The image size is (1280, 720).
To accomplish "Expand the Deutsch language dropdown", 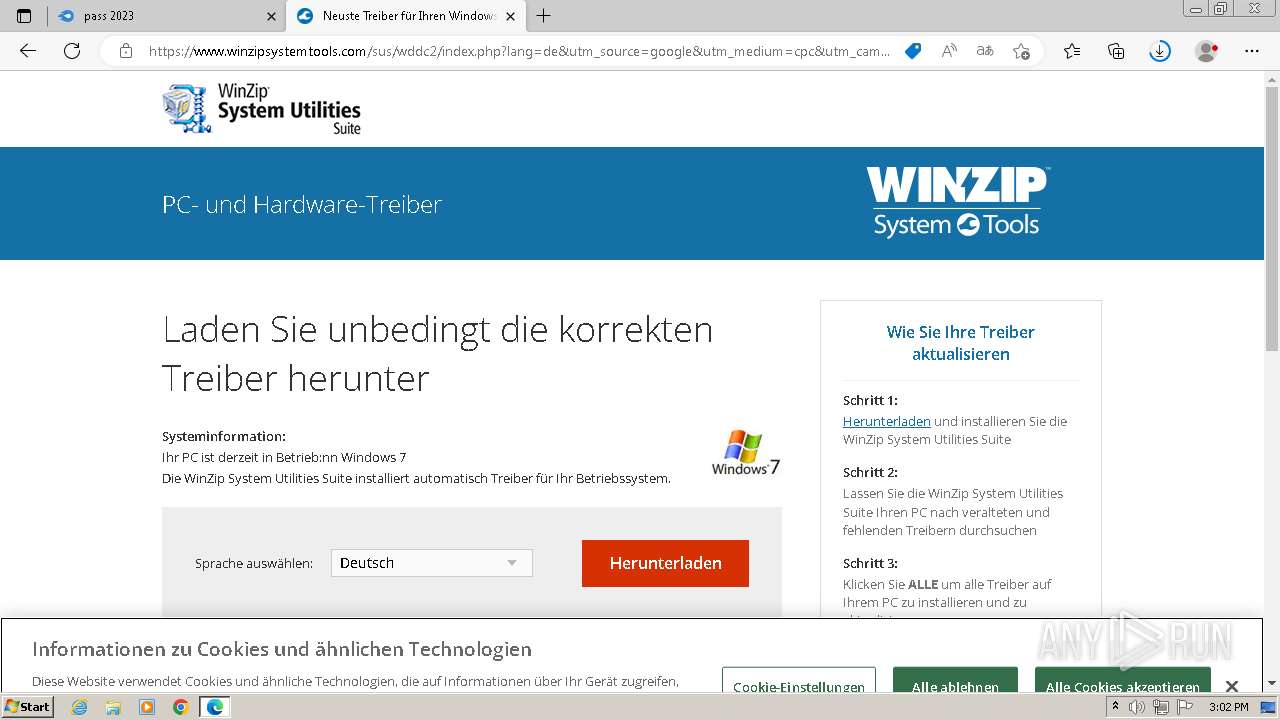I will (x=432, y=563).
